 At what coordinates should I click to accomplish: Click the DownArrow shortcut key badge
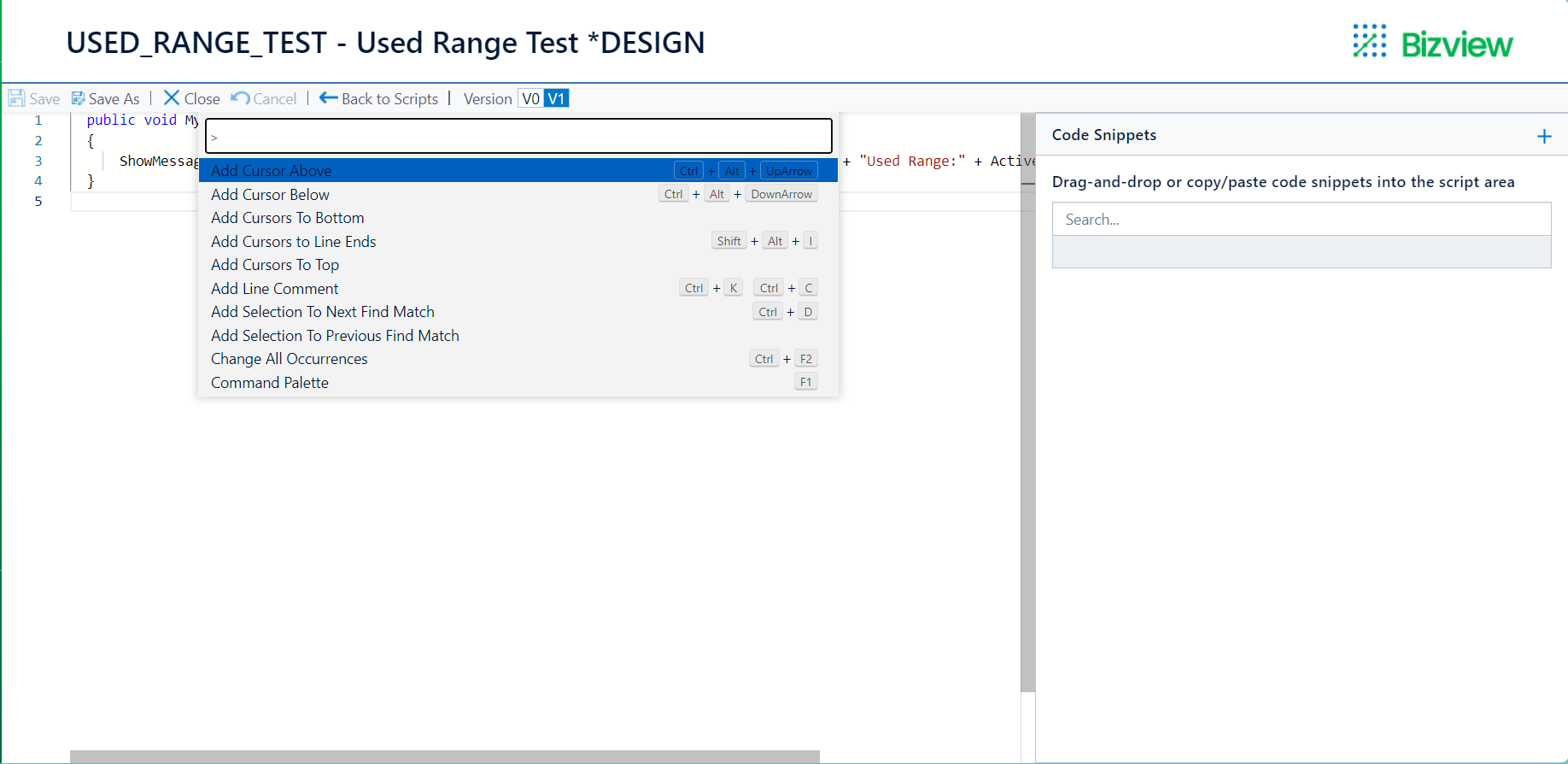tap(781, 194)
